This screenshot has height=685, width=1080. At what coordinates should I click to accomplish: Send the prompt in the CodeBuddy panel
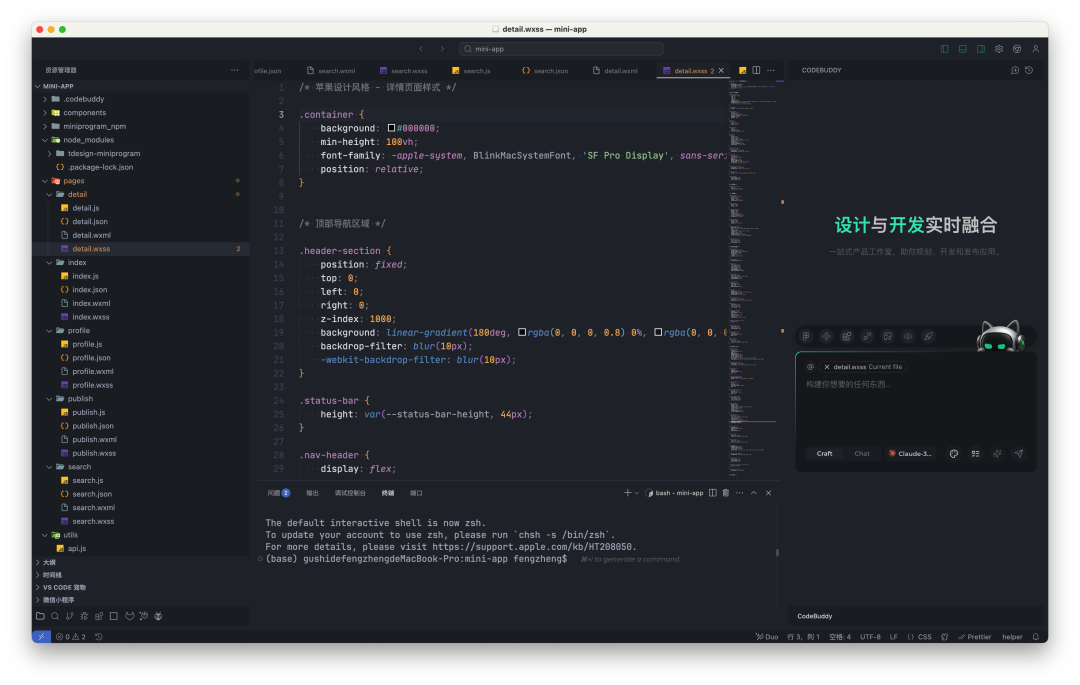click(x=1019, y=453)
